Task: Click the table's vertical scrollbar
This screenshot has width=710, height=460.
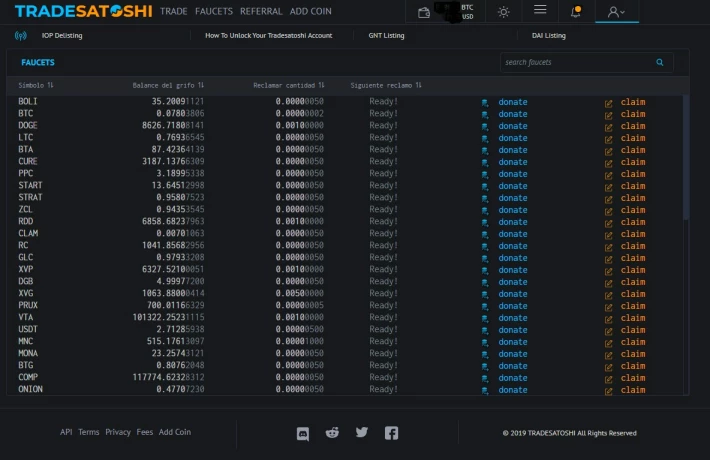Action: point(686,158)
